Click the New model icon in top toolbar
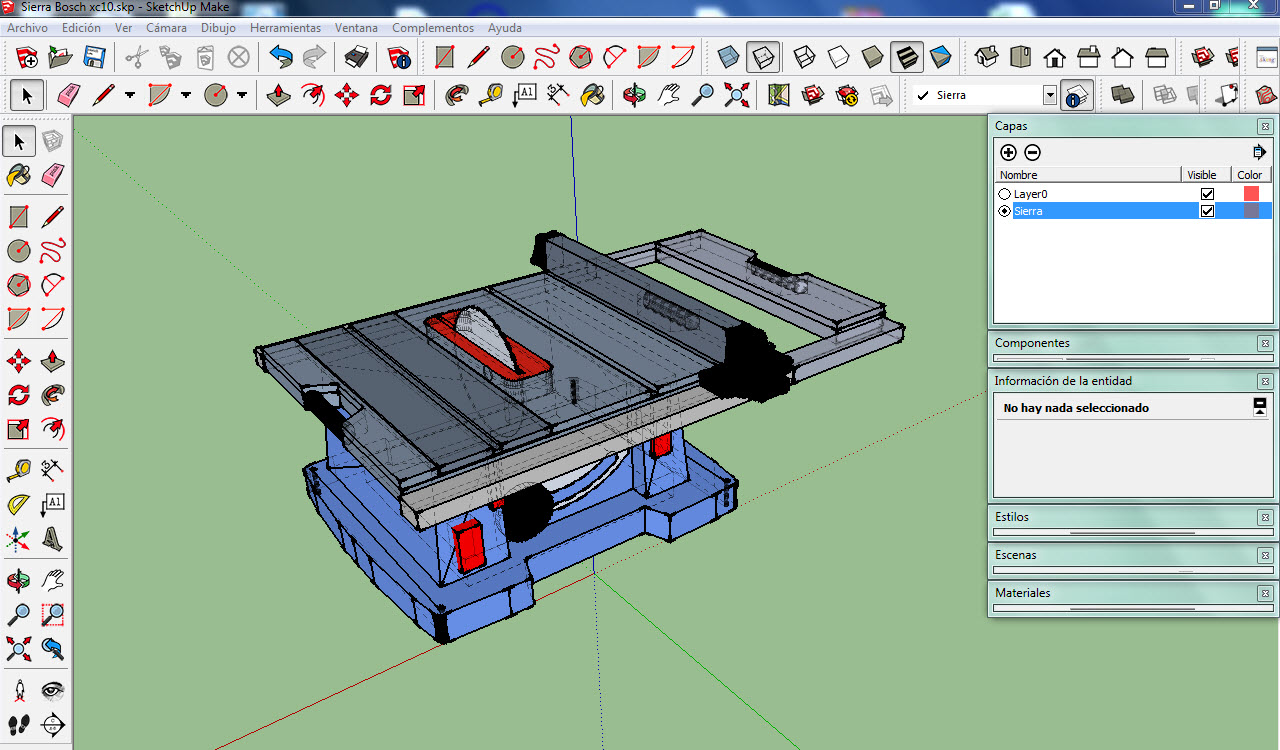This screenshot has height=750, width=1280. 27,57
